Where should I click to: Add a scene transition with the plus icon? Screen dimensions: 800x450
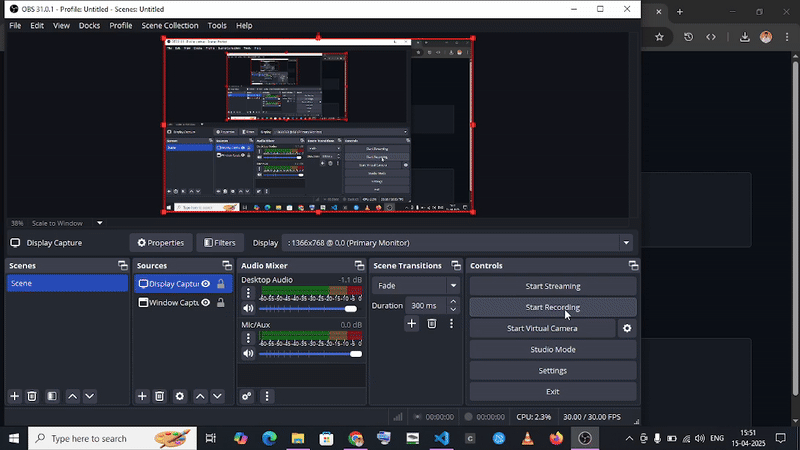[411, 323]
